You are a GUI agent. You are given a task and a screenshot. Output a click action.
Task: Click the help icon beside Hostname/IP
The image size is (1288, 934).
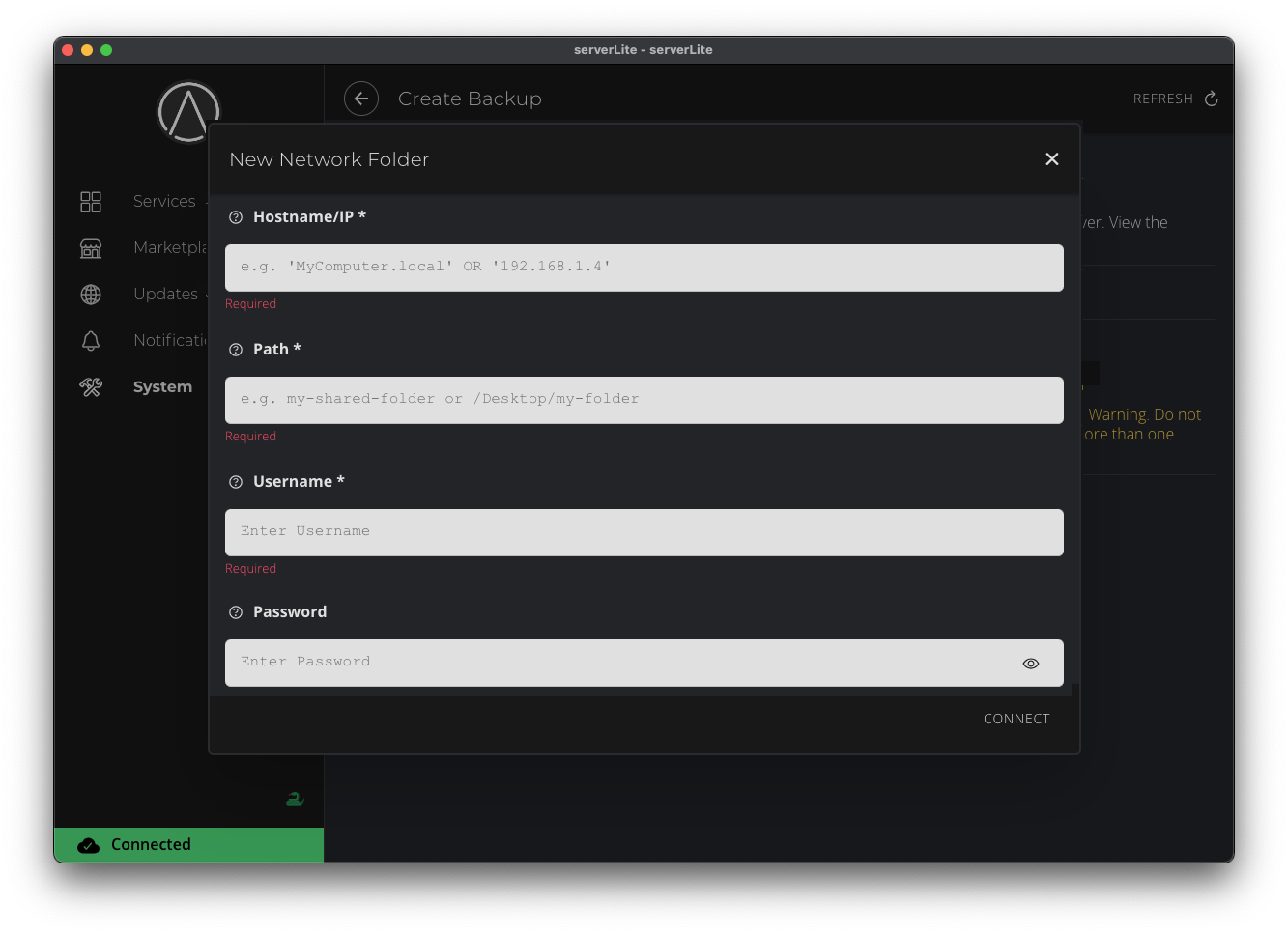[x=236, y=217]
